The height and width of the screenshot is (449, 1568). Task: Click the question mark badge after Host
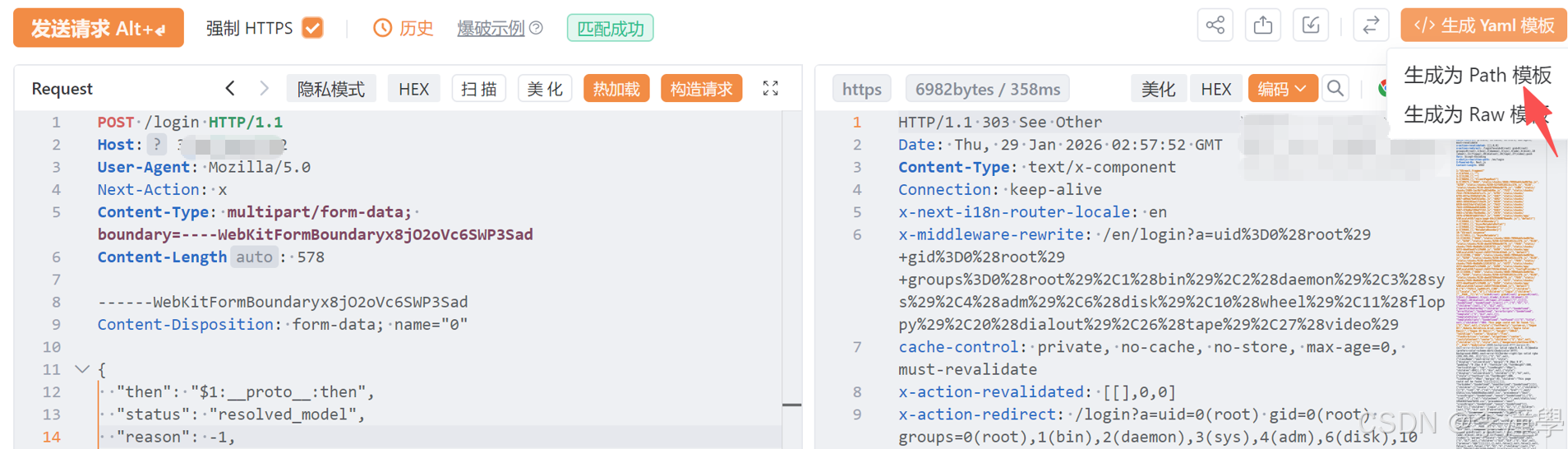tap(157, 145)
